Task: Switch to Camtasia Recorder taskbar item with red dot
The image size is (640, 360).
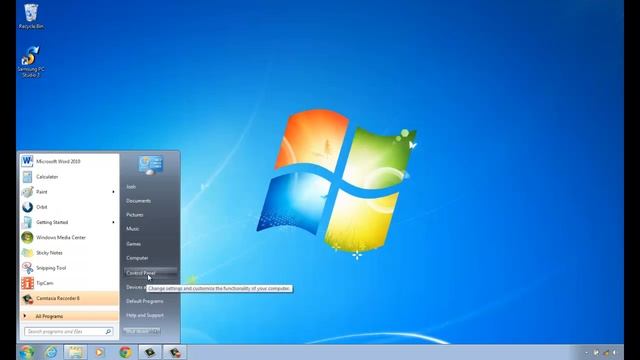Action: click(175, 352)
